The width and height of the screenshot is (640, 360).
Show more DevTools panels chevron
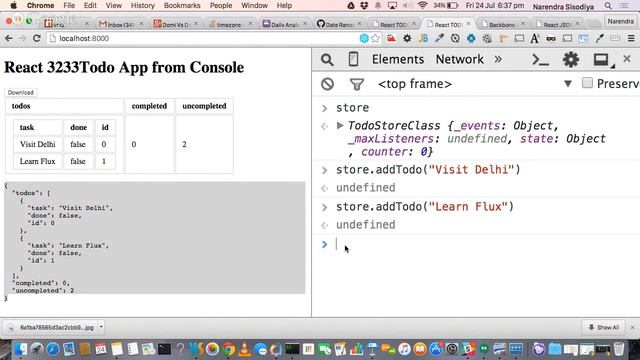[x=498, y=60]
